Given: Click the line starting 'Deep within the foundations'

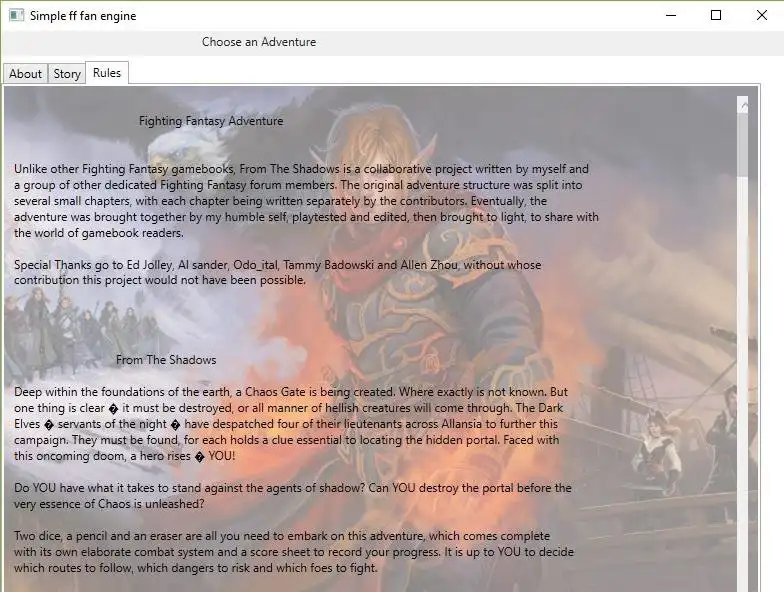Looking at the screenshot, I should [290, 392].
